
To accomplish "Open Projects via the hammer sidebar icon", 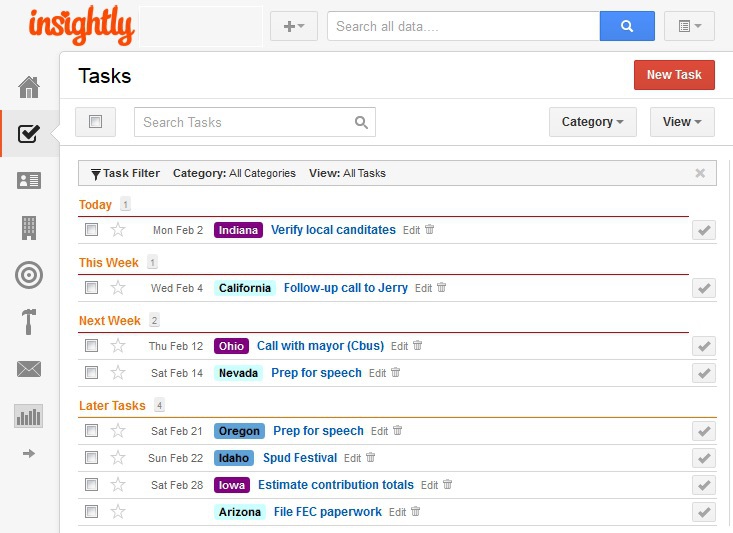I will 29,322.
